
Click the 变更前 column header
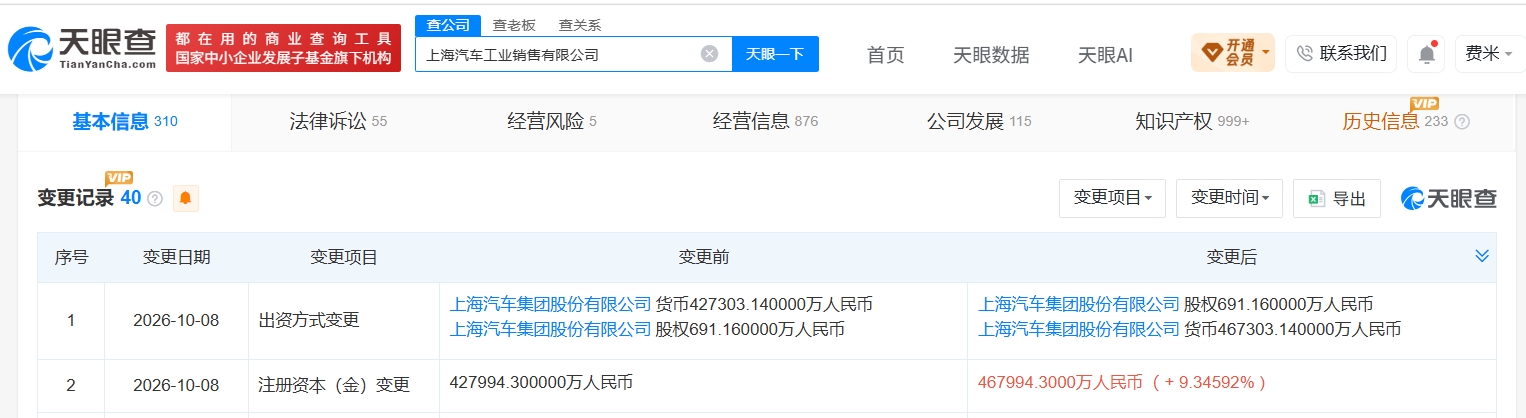704,257
